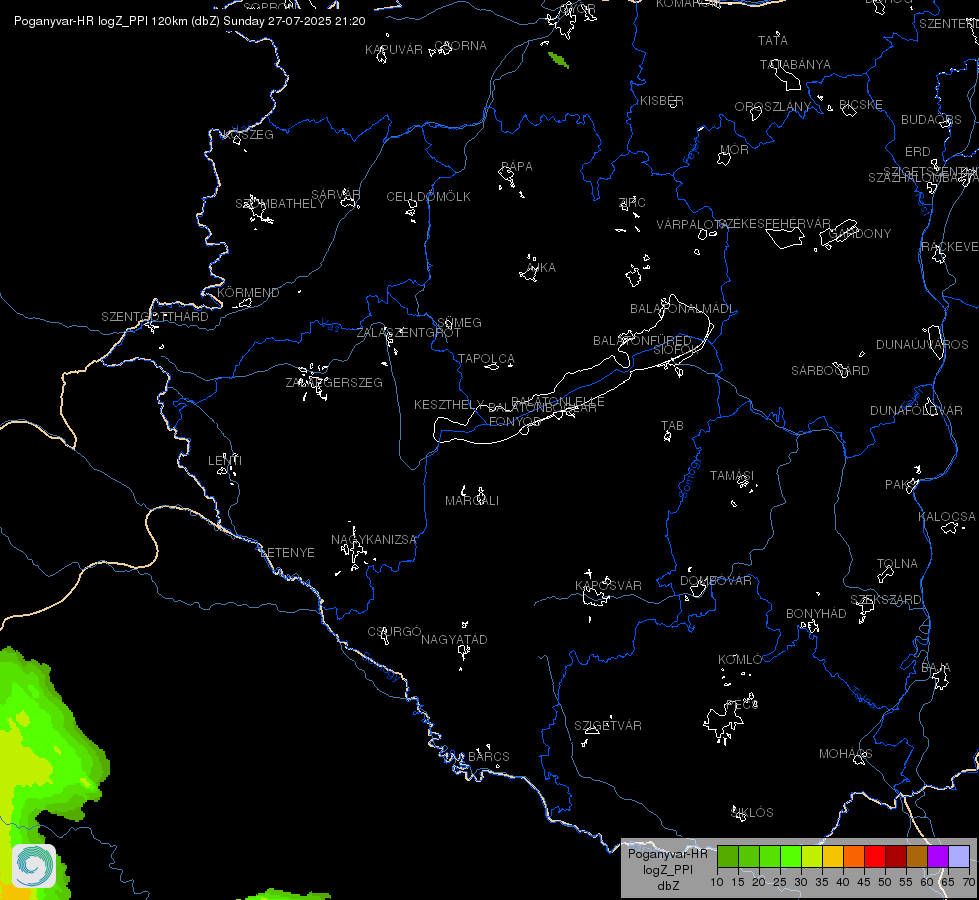Click the SZIGETVÁR town label
The image size is (979, 900).
(608, 726)
